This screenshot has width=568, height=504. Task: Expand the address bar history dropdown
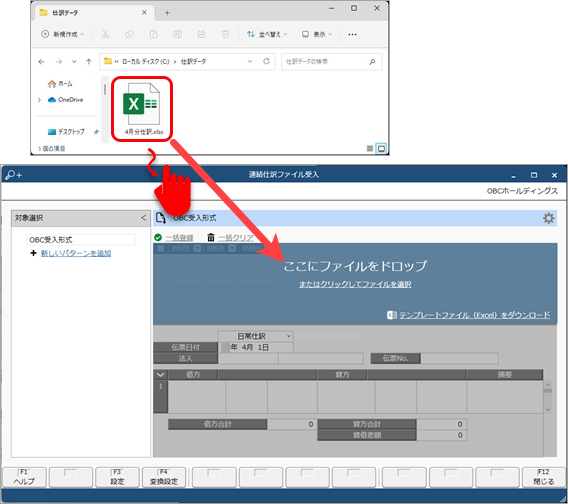tap(250, 61)
